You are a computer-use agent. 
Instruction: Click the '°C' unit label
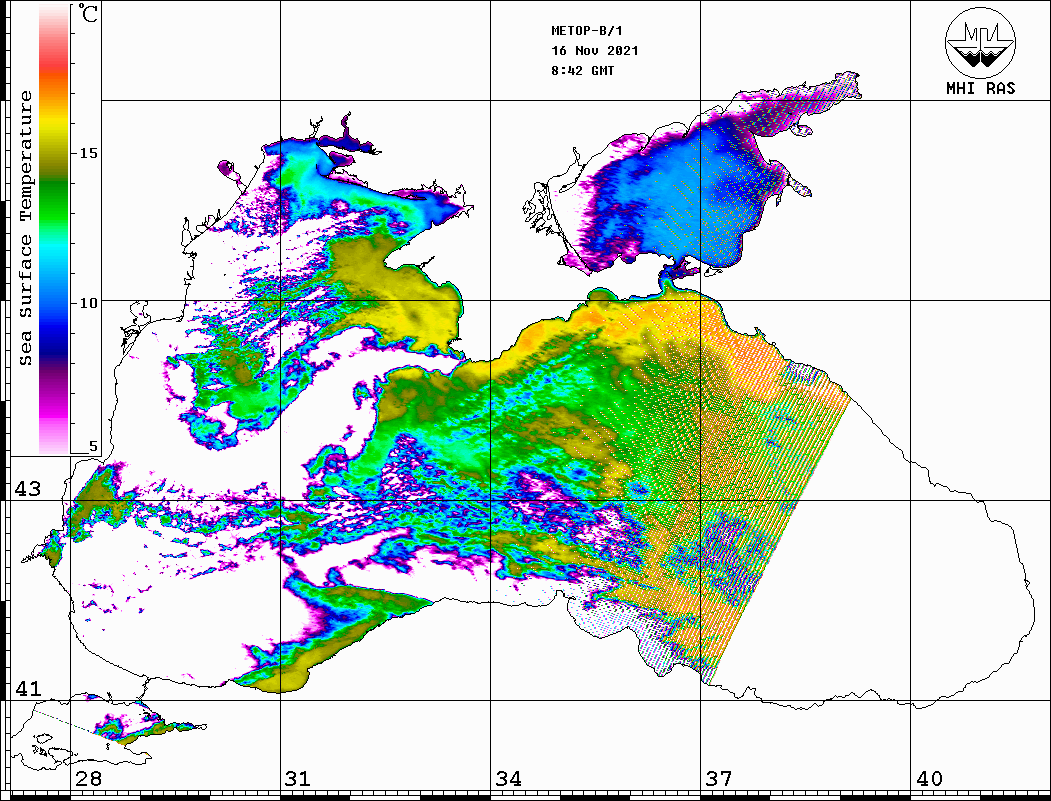coord(88,13)
